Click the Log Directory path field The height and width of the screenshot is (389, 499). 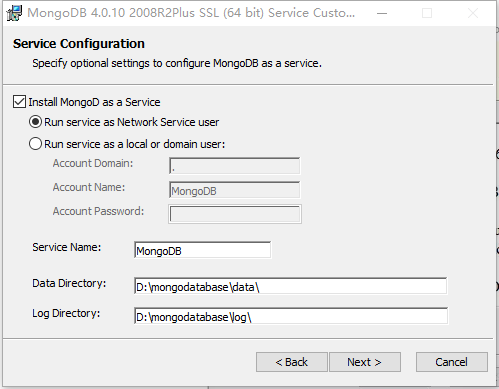[x=291, y=316]
